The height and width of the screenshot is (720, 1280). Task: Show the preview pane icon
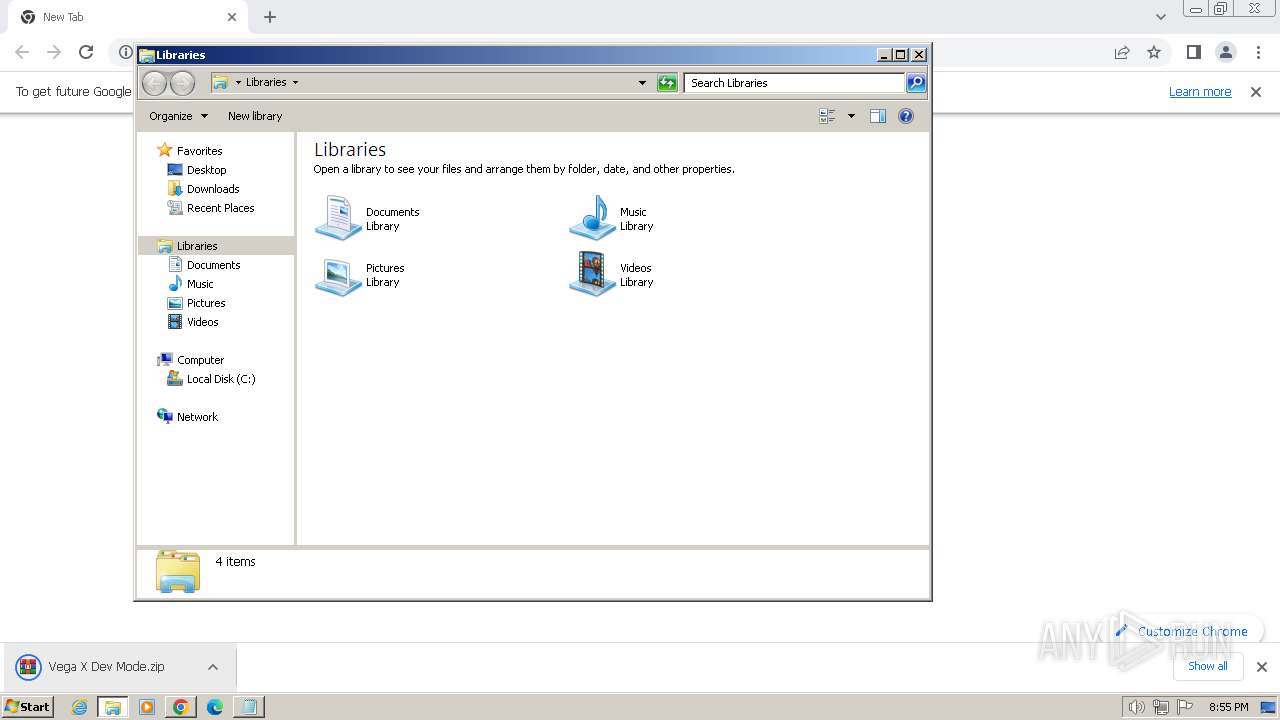[878, 116]
